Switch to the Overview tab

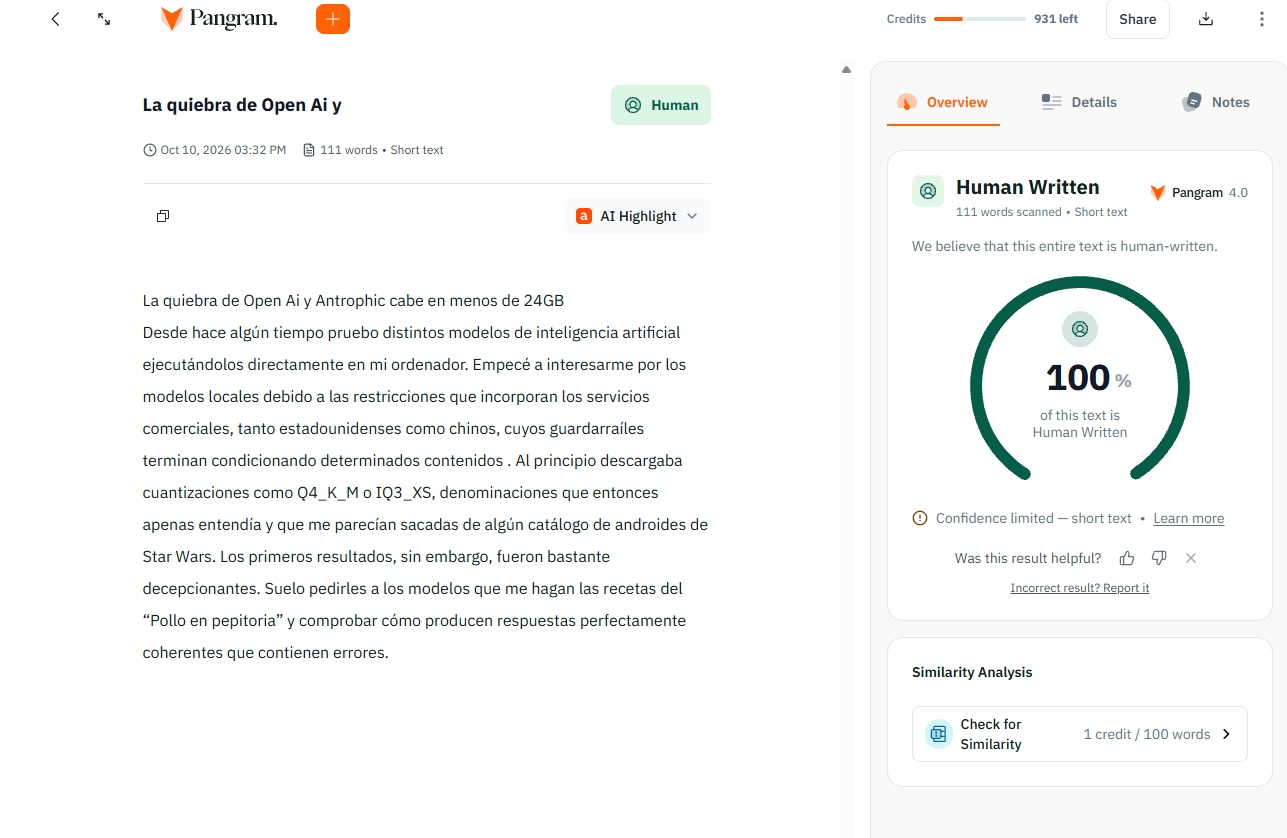pos(943,102)
